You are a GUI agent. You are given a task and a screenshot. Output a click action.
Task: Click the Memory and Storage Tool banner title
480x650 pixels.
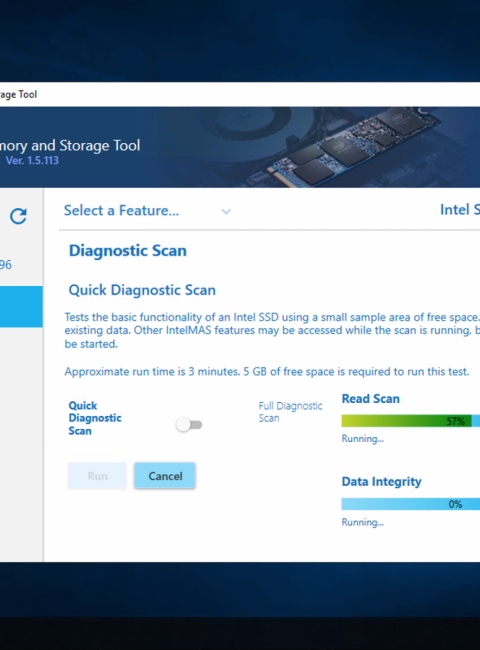(70, 146)
